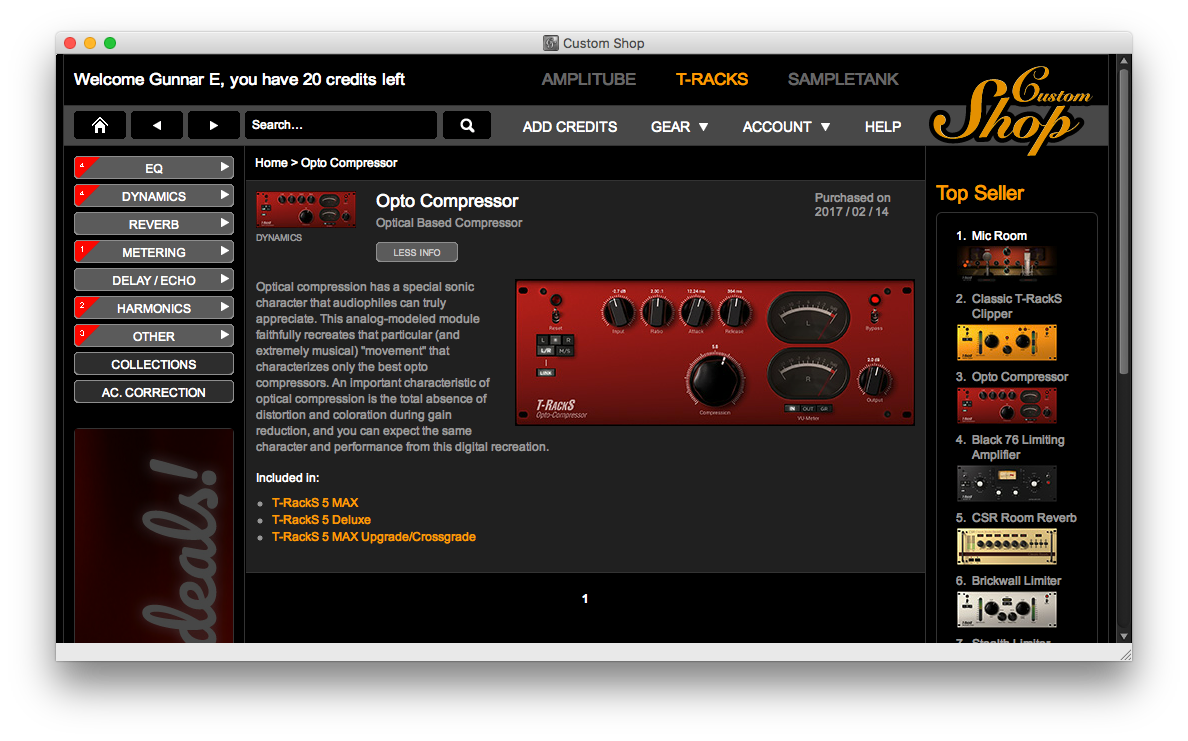The height and width of the screenshot is (741, 1188).
Task: Open ADD CREDITS page
Action: point(570,127)
